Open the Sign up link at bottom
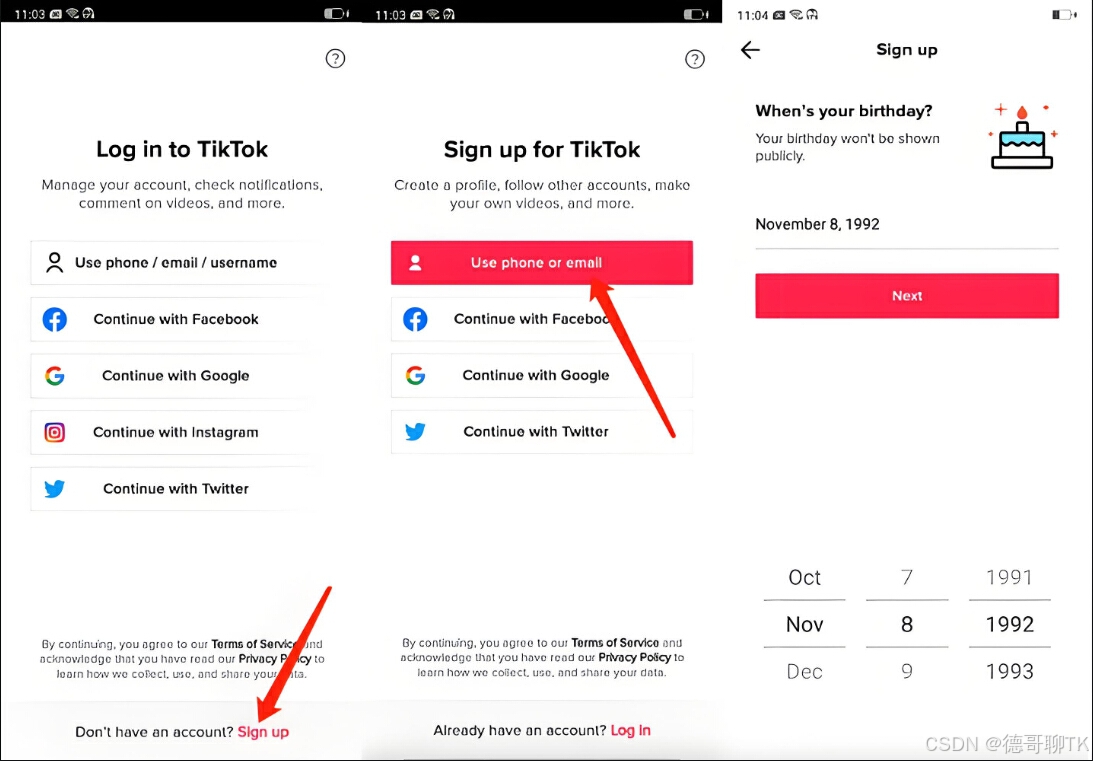The image size is (1093, 761). [263, 732]
